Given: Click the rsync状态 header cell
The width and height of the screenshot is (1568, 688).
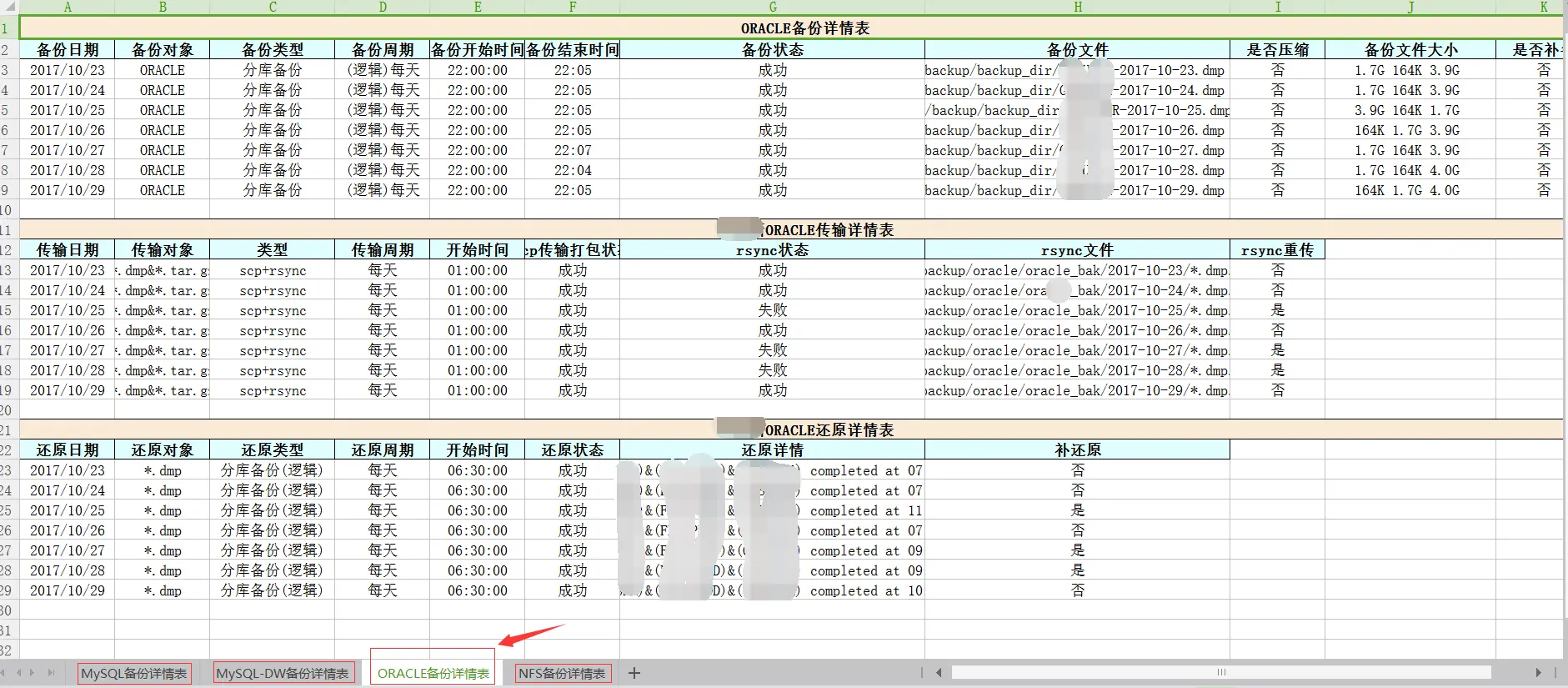Looking at the screenshot, I should pyautogui.click(x=773, y=249).
